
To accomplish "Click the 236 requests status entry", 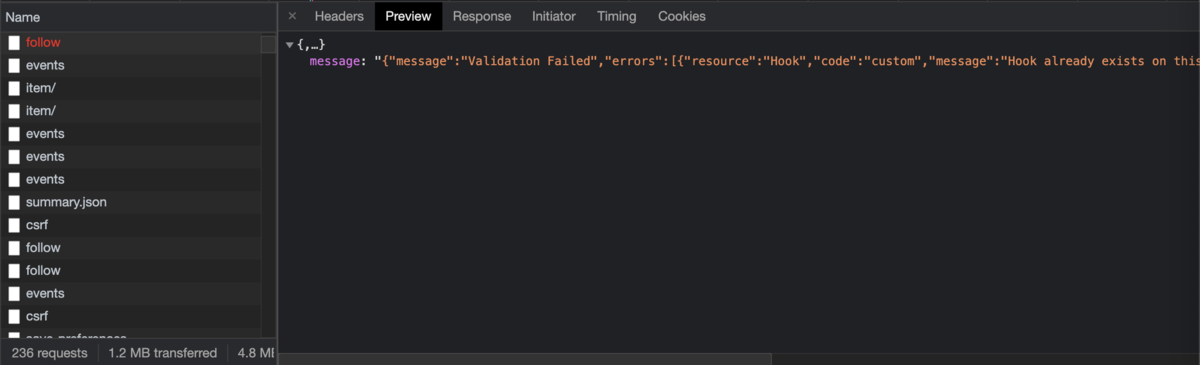I will coord(49,353).
